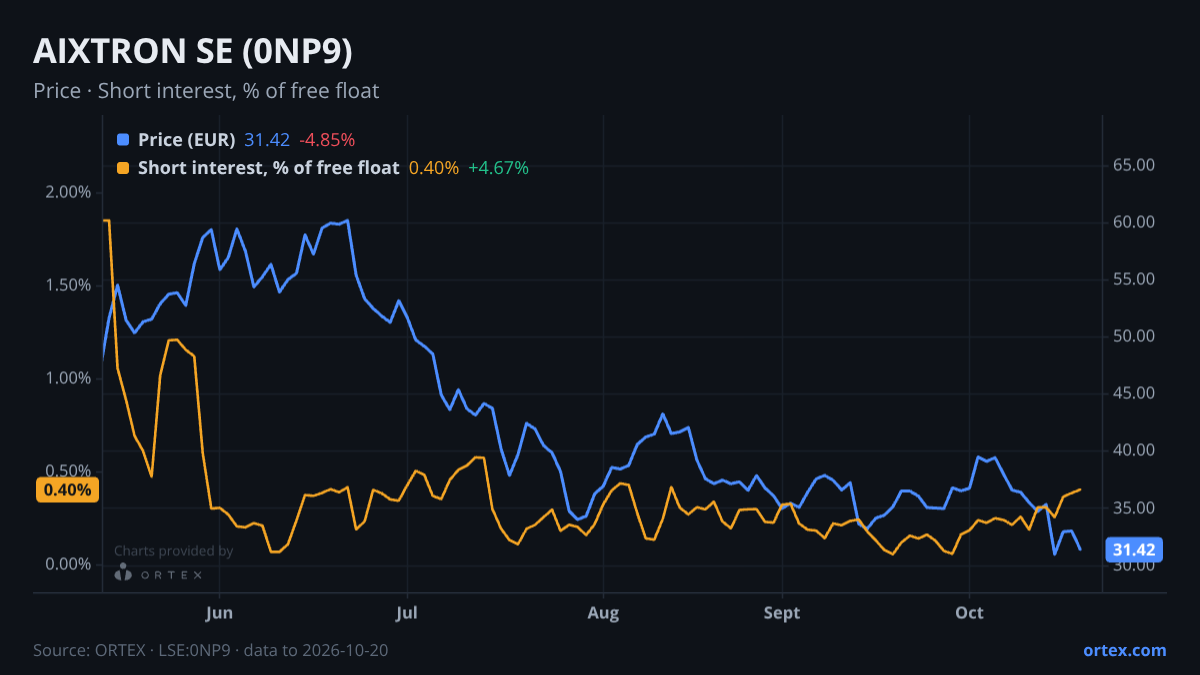Open the ortex.com link
The width and height of the screenshot is (1200, 675).
click(1124, 650)
